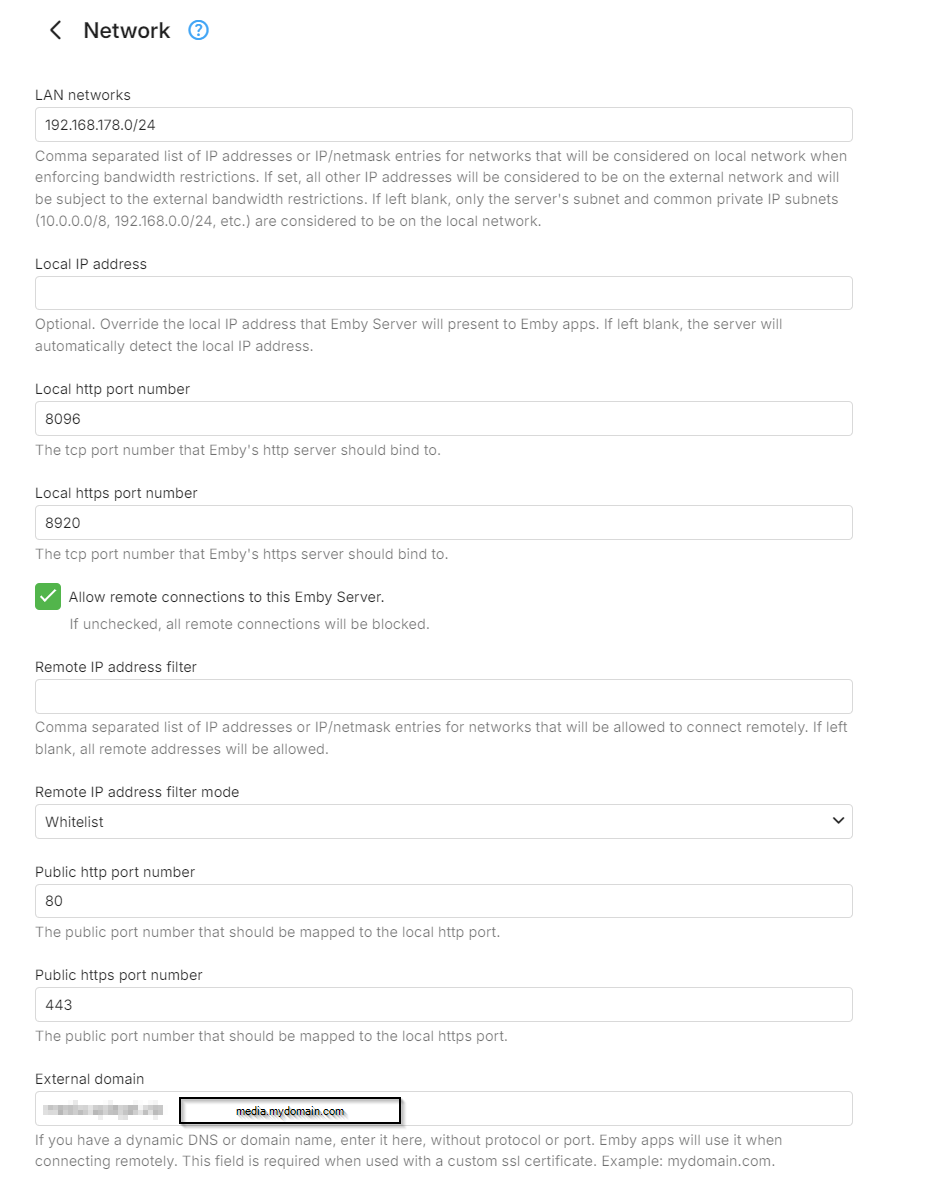Uncheck the allow remote connections checkbox
The image size is (933, 1189).
coord(48,597)
